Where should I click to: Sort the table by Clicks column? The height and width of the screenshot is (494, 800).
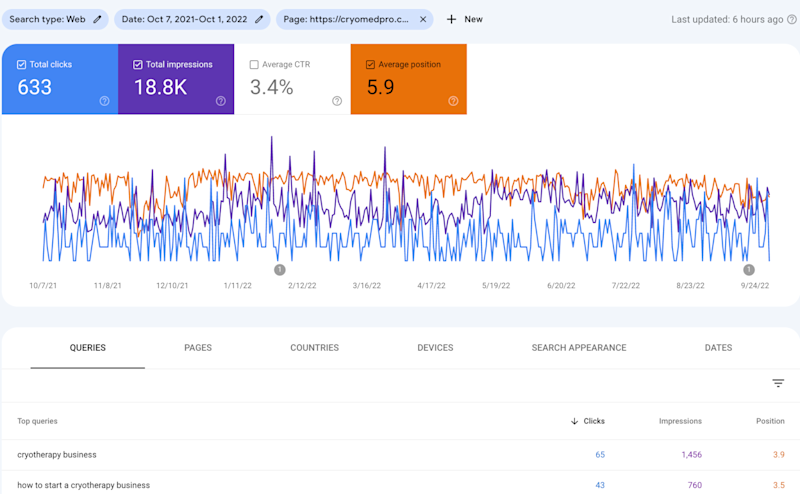point(588,421)
